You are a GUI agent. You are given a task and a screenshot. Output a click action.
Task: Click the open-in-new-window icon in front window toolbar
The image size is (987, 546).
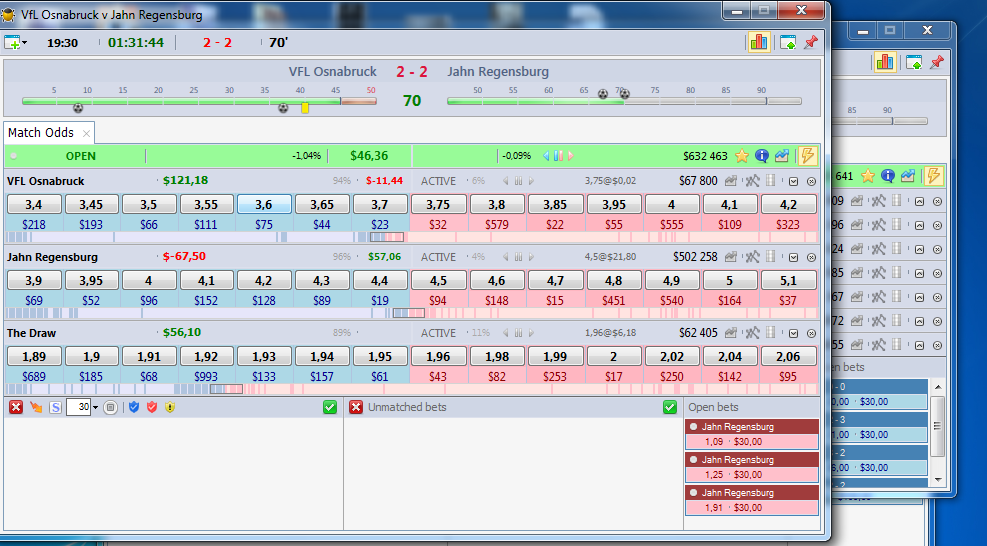click(x=788, y=43)
